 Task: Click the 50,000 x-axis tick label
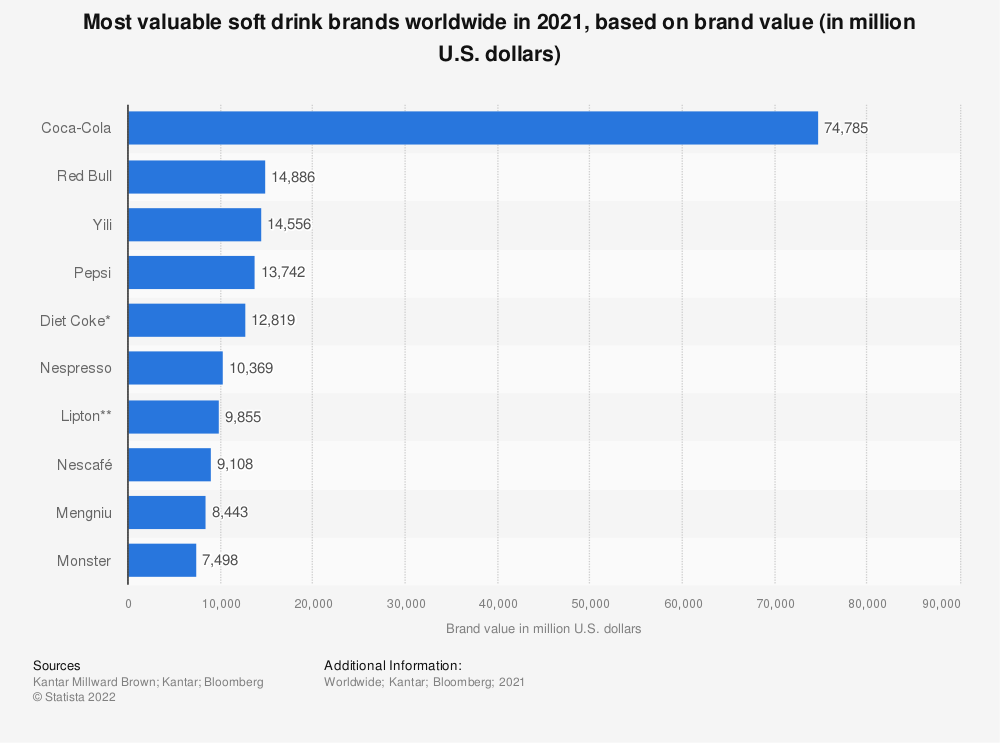(589, 603)
